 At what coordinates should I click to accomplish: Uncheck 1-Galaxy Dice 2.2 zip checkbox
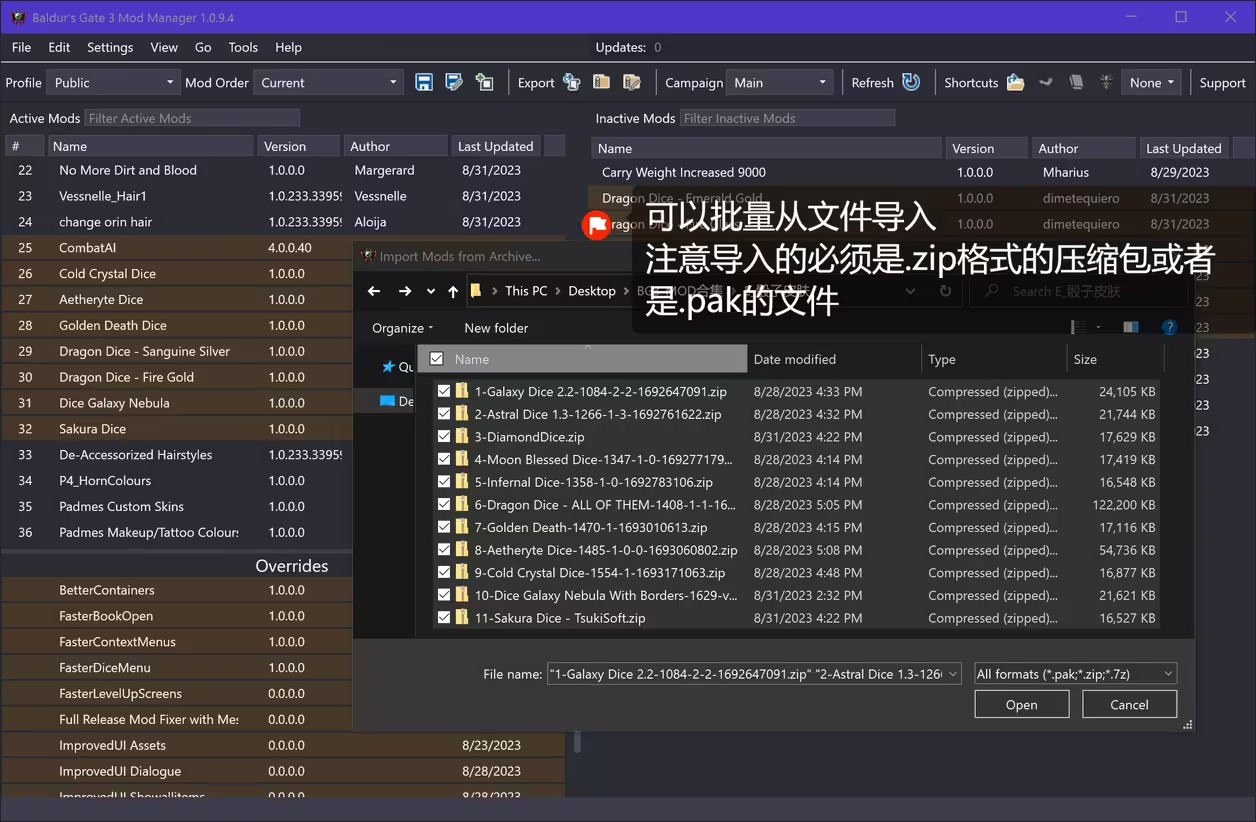(x=444, y=392)
